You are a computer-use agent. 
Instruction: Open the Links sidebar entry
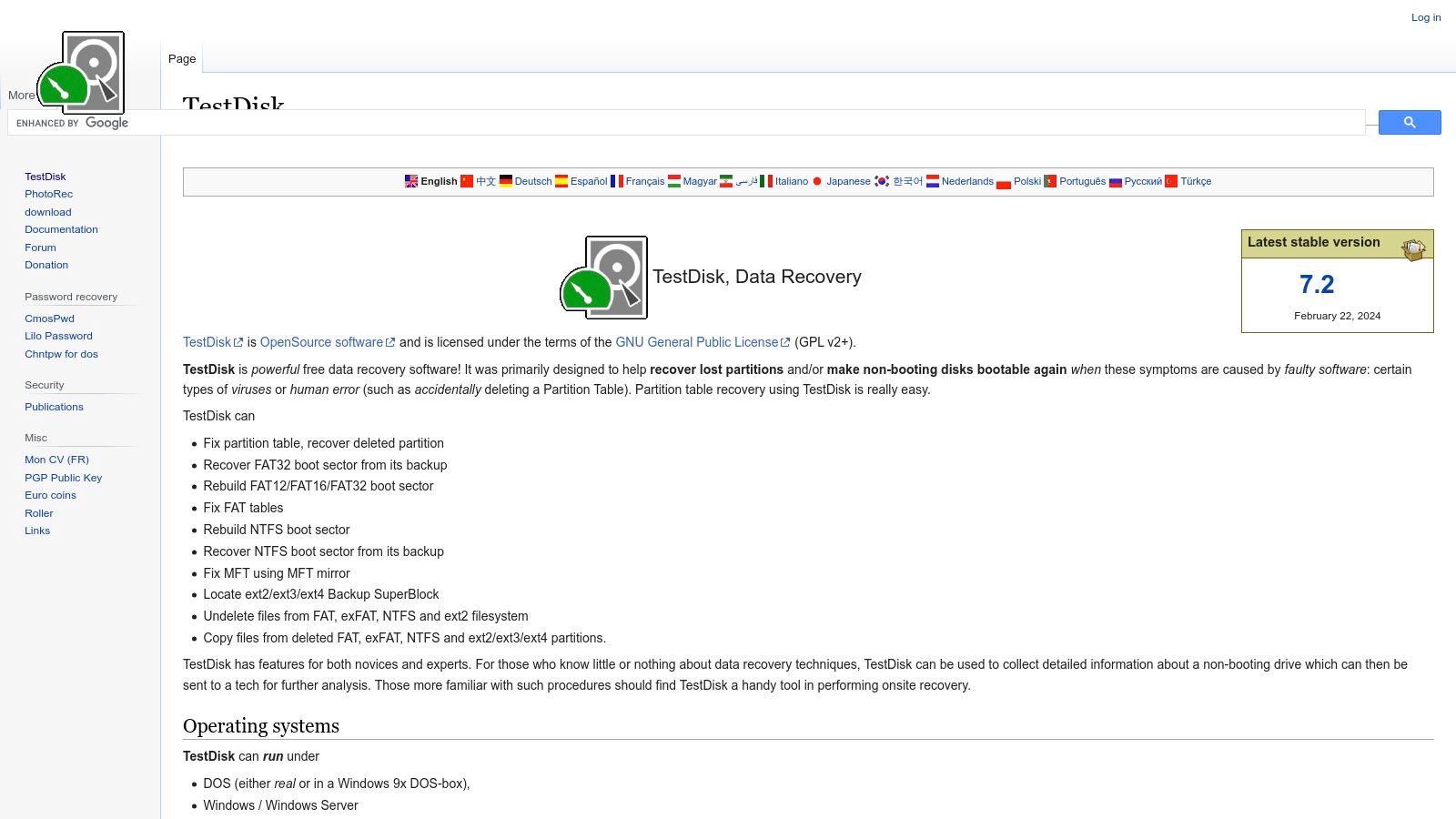pyautogui.click(x=37, y=531)
